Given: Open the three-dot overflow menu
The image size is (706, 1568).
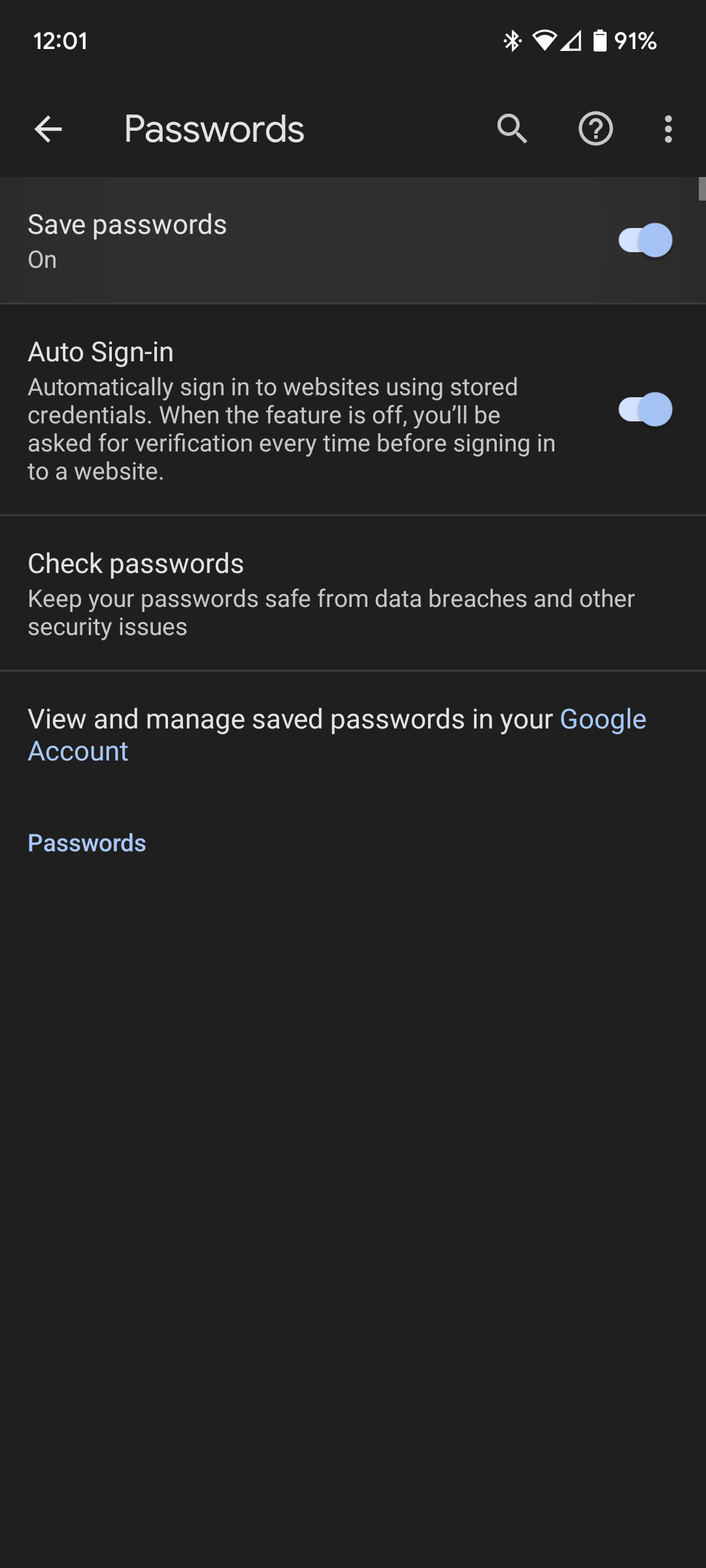Looking at the screenshot, I should click(667, 129).
